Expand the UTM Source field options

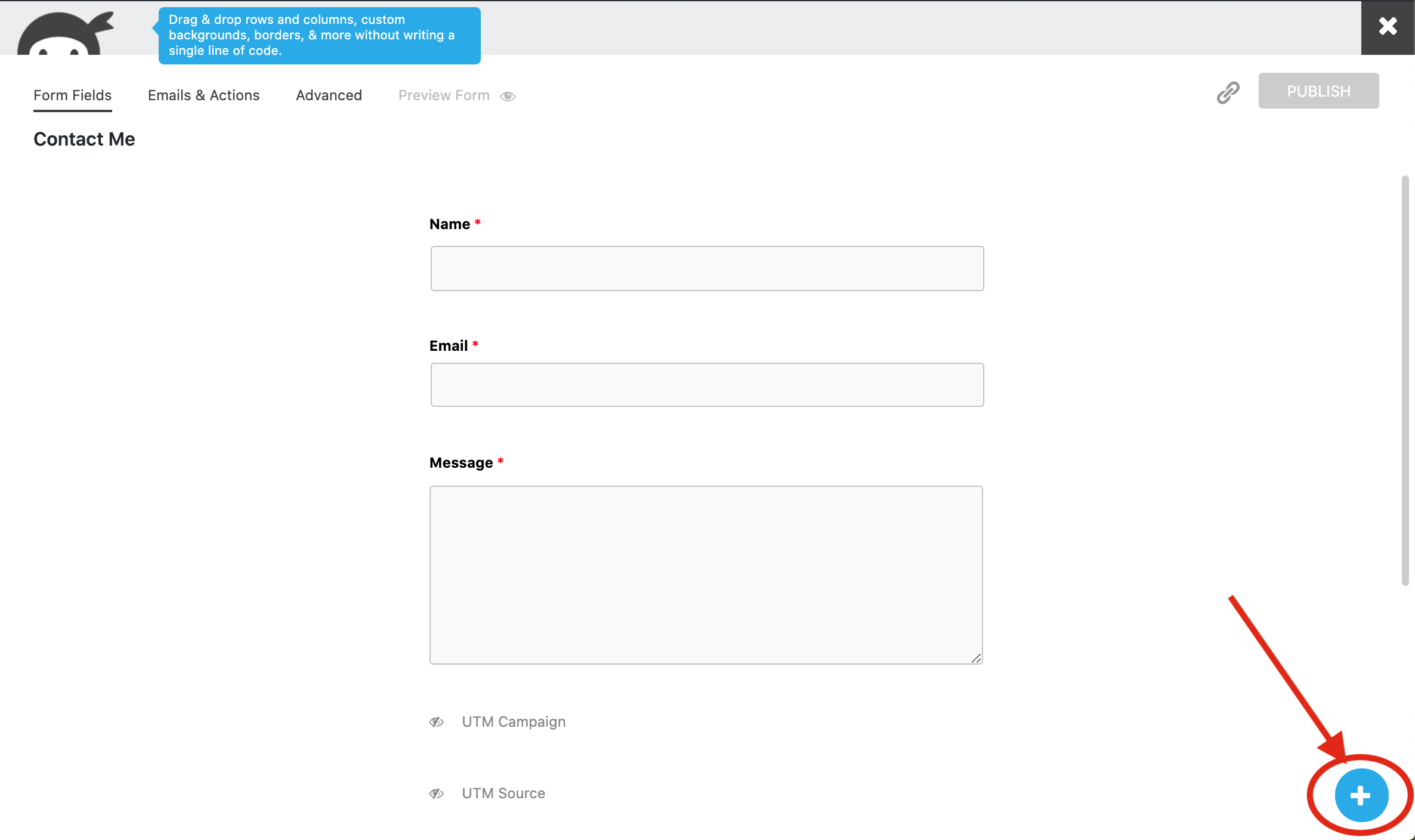[x=503, y=791]
